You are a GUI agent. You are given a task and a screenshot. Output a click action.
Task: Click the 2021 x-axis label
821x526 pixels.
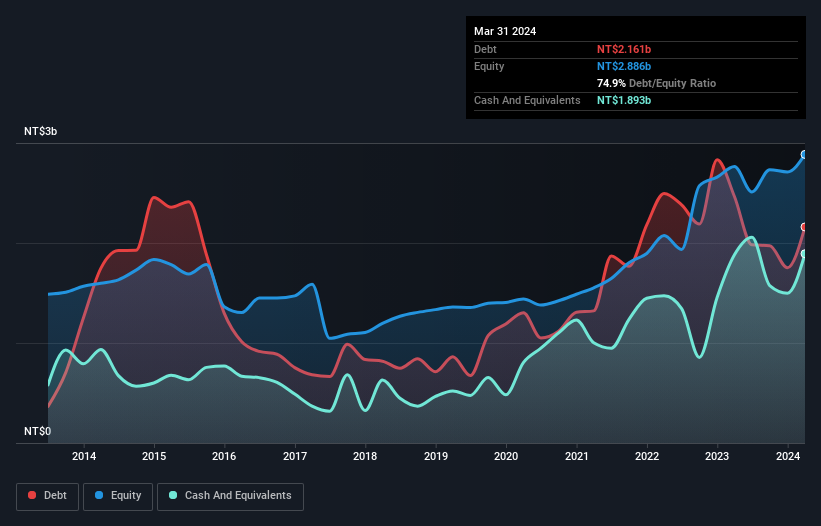(x=576, y=456)
